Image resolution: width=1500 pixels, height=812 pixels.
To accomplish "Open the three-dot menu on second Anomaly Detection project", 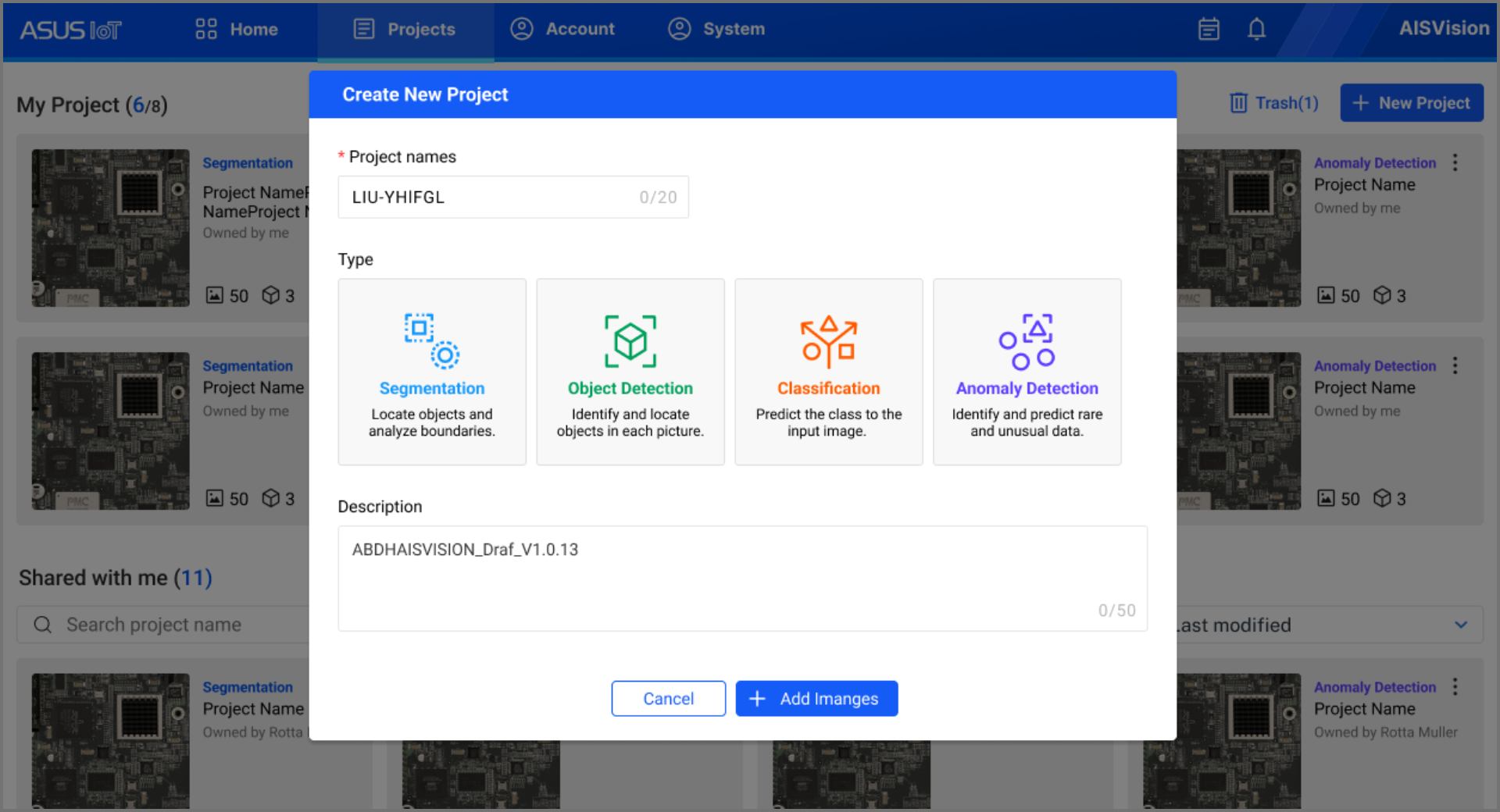I will point(1456,365).
